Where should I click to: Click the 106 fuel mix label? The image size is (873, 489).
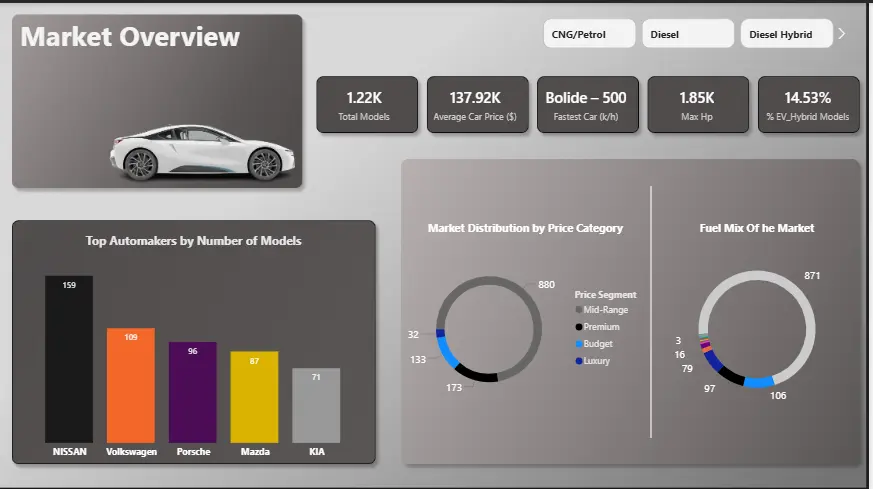pos(778,396)
